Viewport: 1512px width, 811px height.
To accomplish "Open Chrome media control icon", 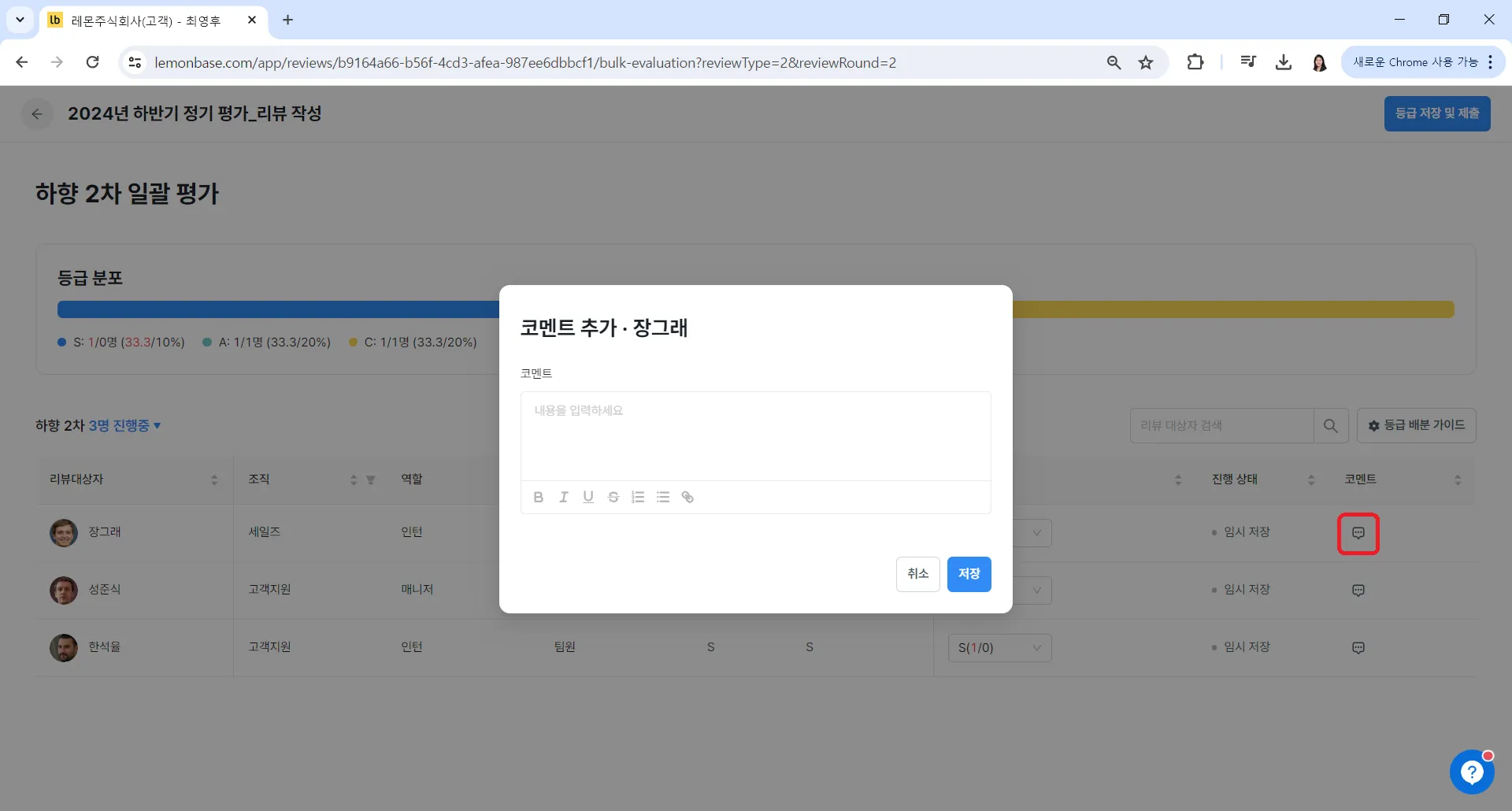I will [x=1248, y=62].
